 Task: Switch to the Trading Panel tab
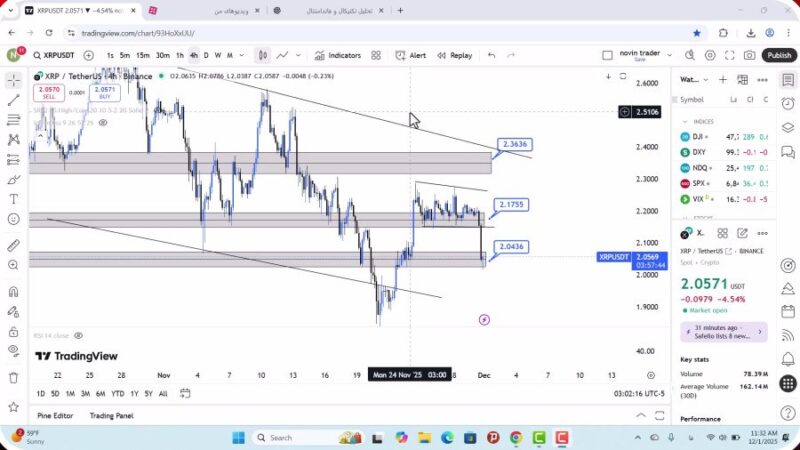click(x=111, y=415)
